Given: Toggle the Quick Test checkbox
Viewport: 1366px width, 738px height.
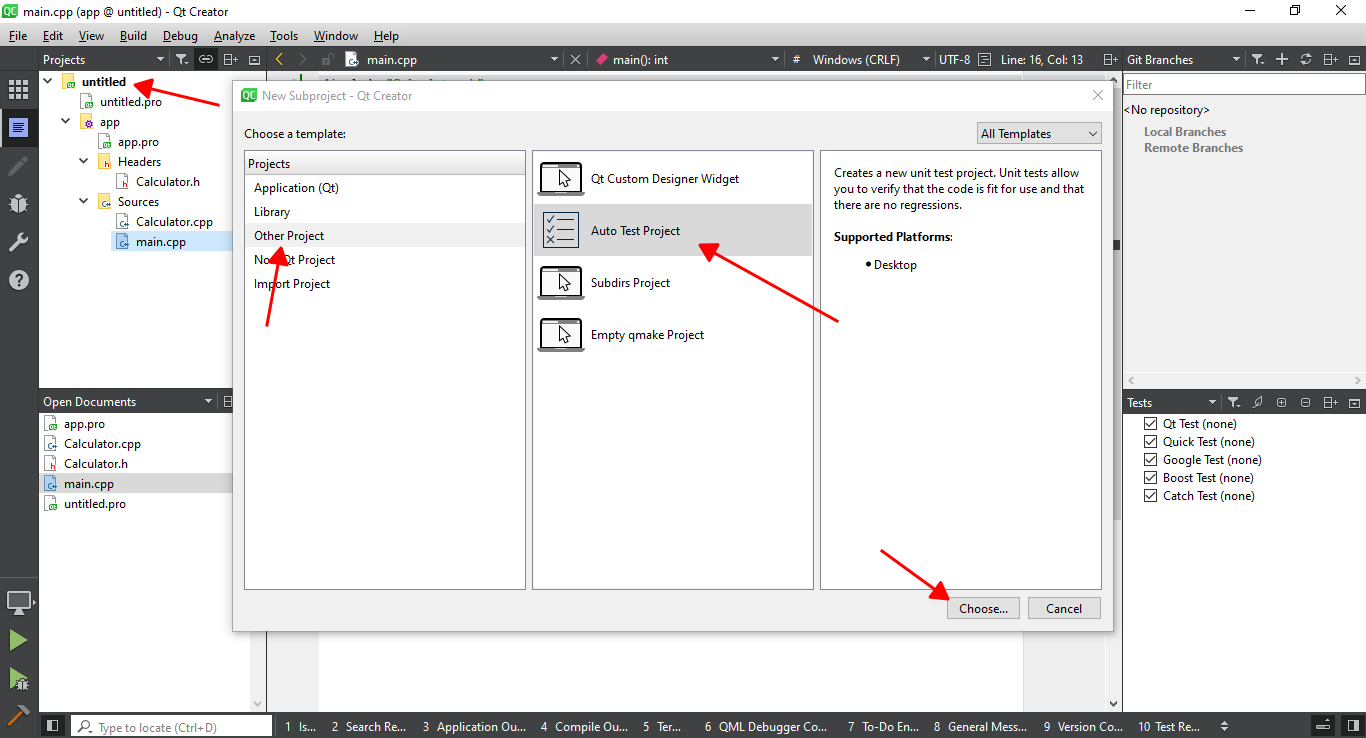Looking at the screenshot, I should [x=1150, y=442].
